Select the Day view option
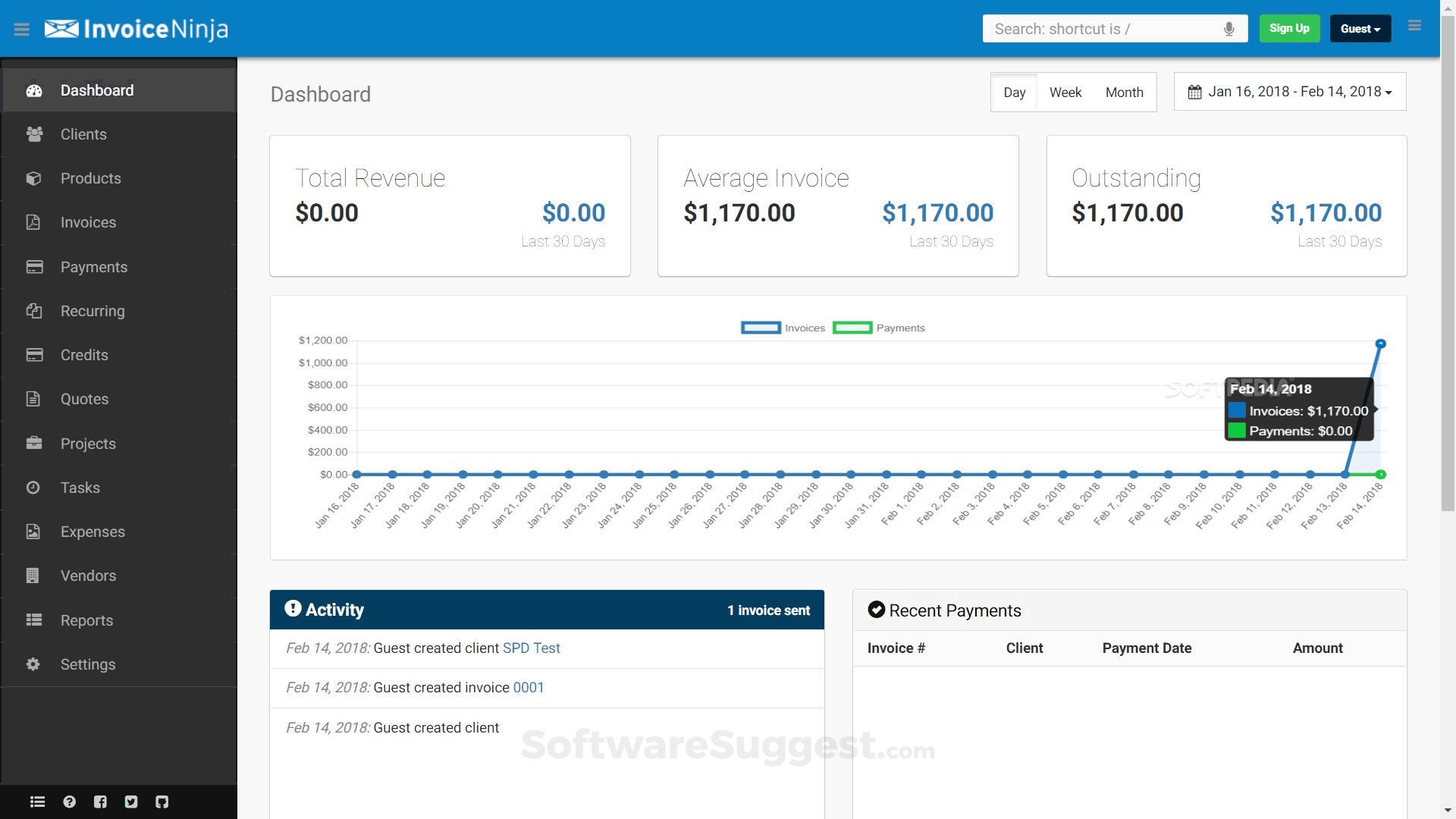This screenshot has width=1456, height=819. coord(1014,92)
